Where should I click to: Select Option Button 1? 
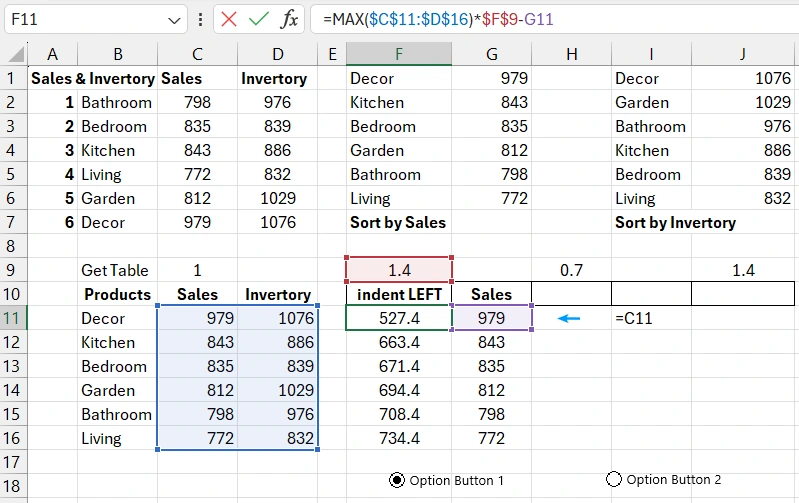[x=397, y=480]
